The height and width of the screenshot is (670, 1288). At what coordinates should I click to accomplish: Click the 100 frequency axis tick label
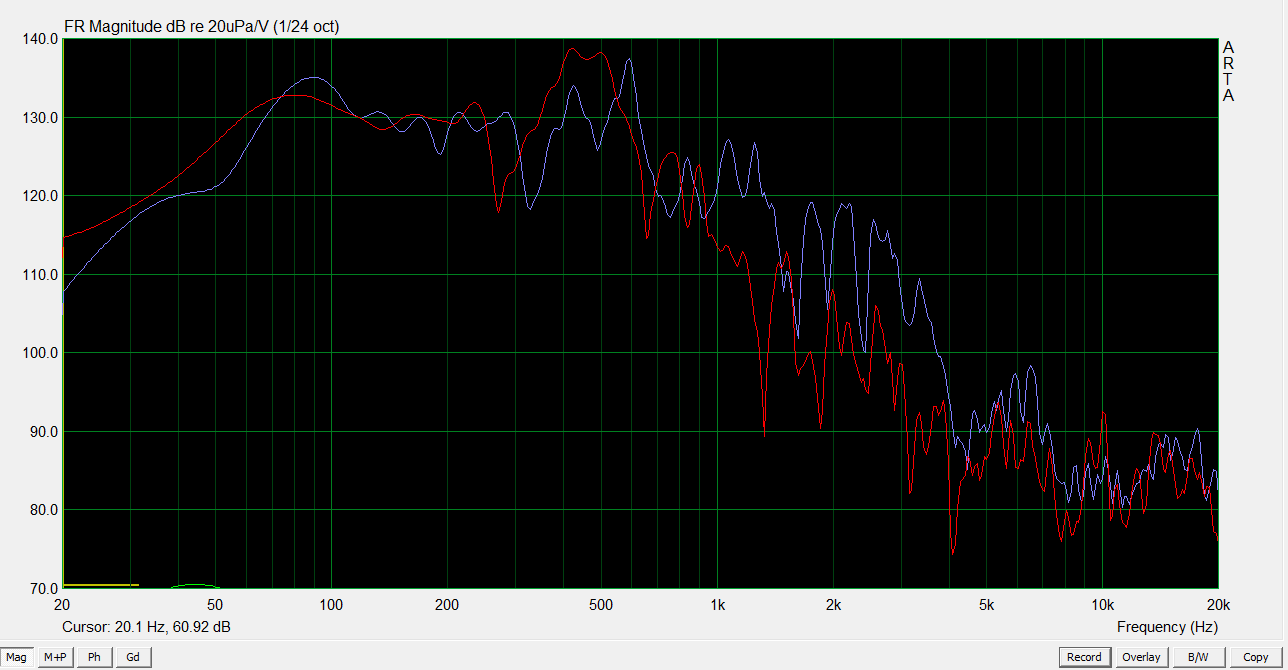click(x=331, y=605)
